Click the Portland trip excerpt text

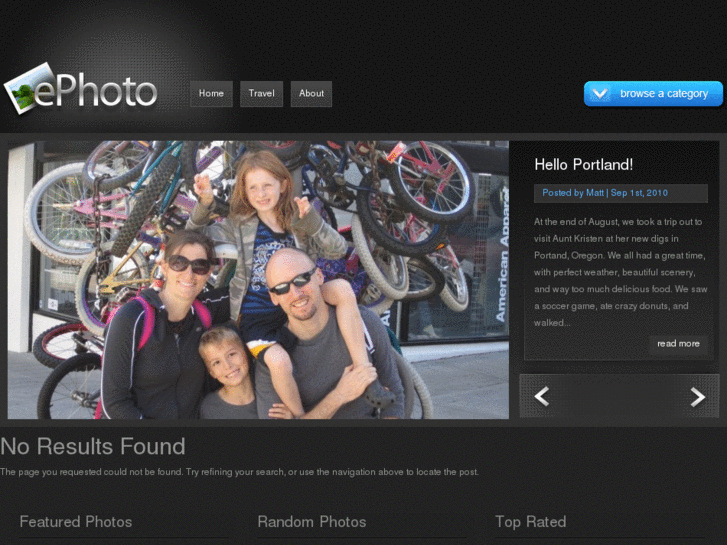tap(618, 272)
